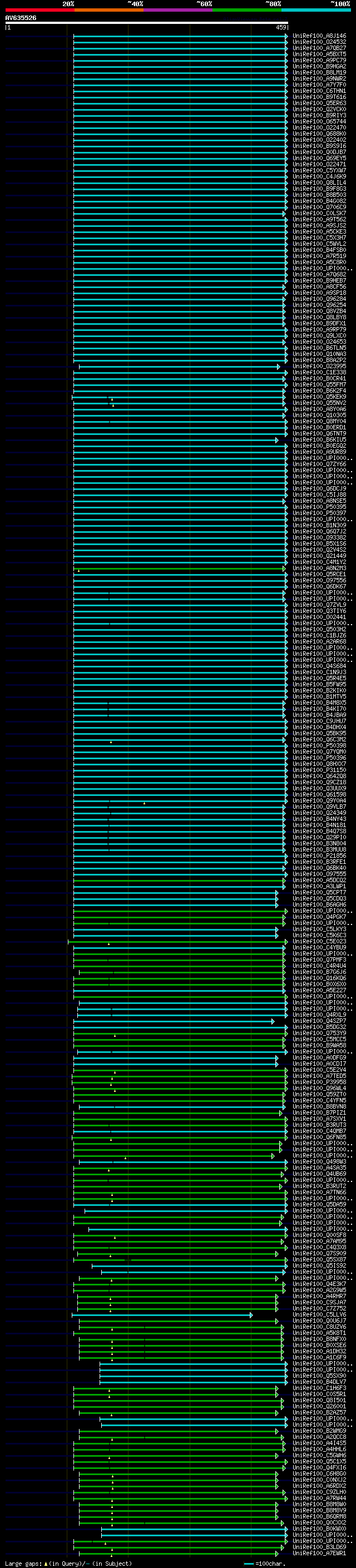Click UniRef100_Q8LIL4 label
This screenshot has width=356, height=1568.
pos(319,182)
